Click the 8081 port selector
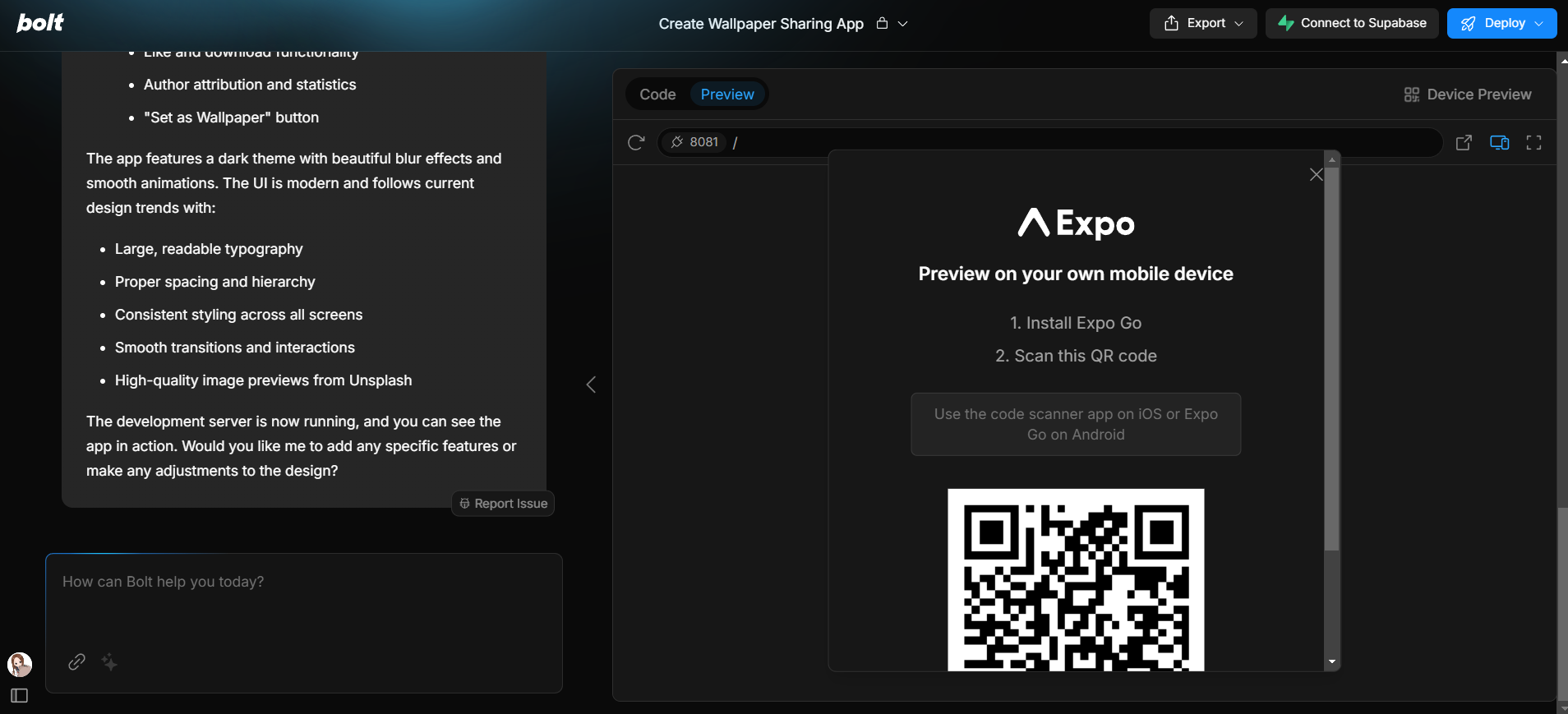Screen dimensions: 1568x714 [695, 142]
